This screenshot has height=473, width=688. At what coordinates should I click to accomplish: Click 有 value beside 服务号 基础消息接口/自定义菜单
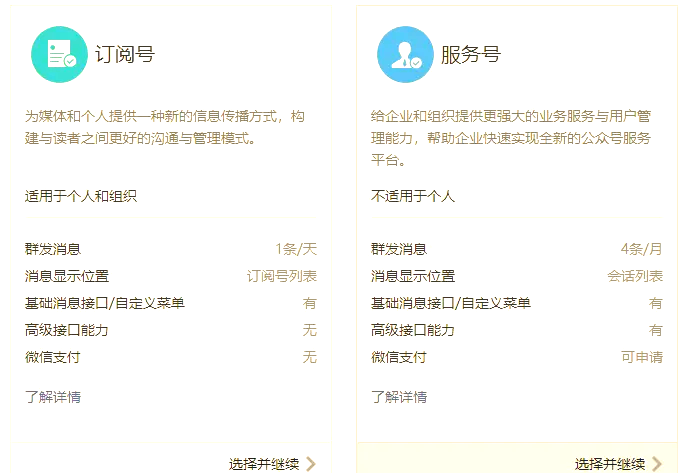click(x=656, y=303)
